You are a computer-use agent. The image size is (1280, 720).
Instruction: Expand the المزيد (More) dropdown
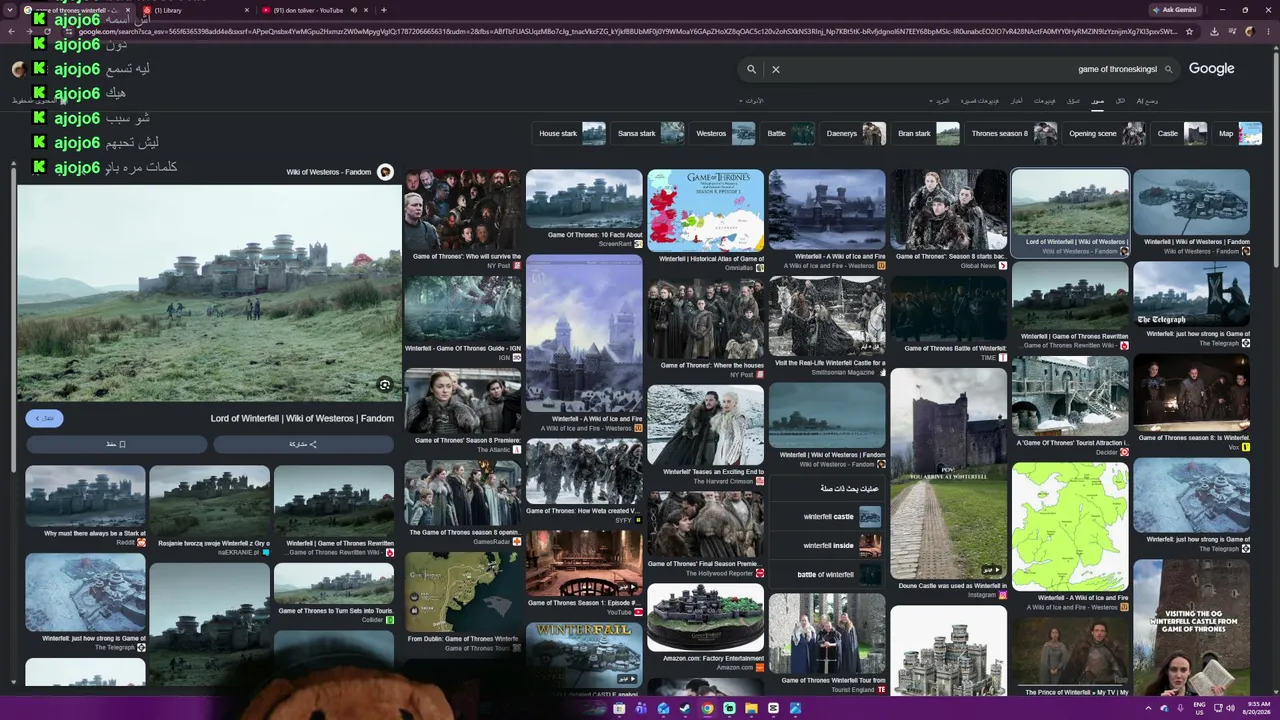tap(940, 101)
